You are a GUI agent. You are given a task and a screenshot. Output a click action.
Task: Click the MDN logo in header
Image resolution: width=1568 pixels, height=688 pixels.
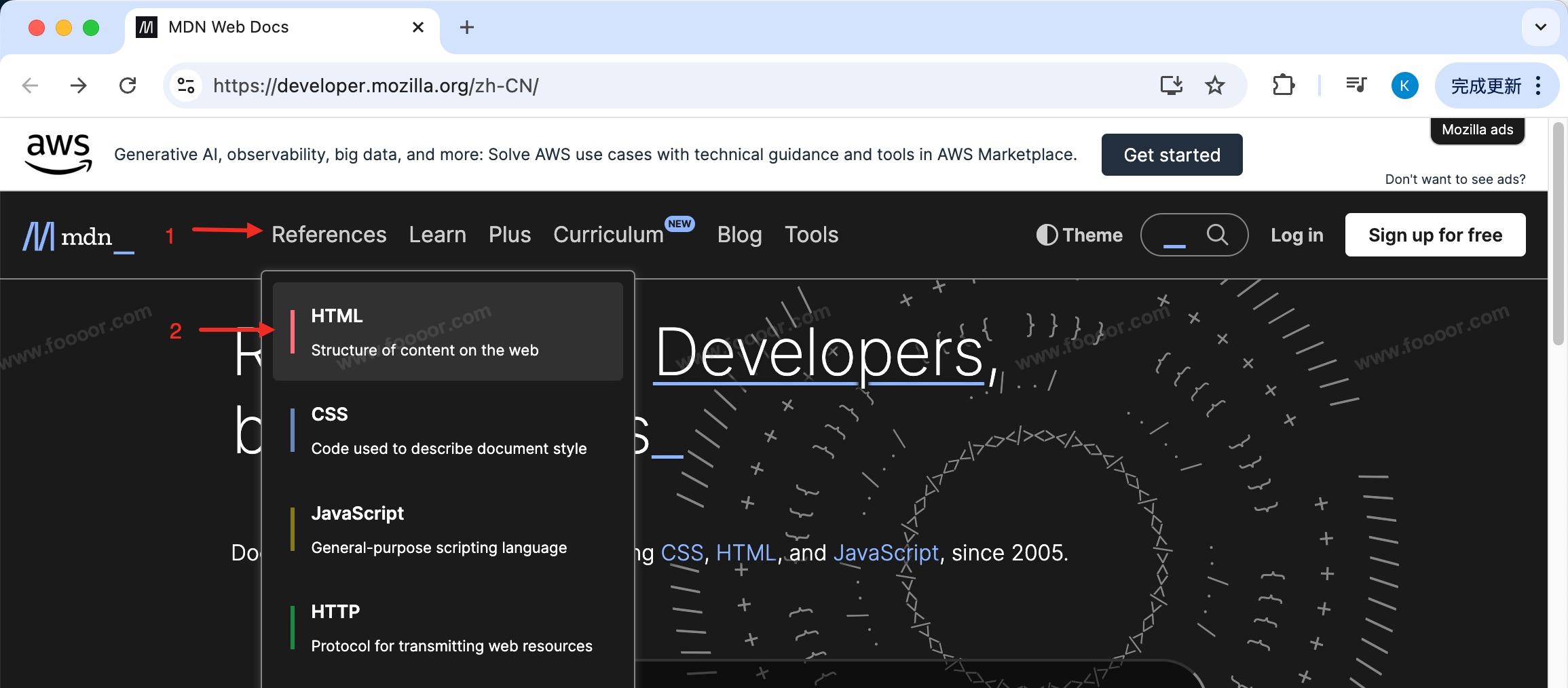coord(78,236)
